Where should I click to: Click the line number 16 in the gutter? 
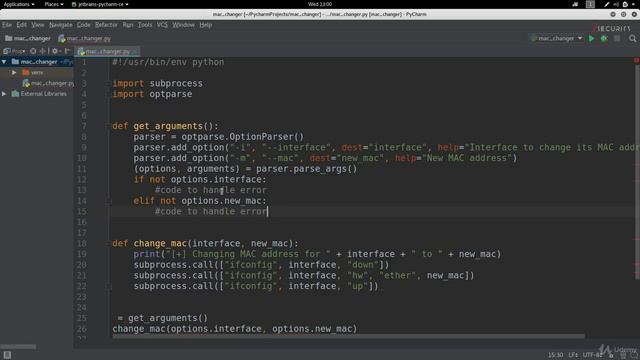coord(82,222)
